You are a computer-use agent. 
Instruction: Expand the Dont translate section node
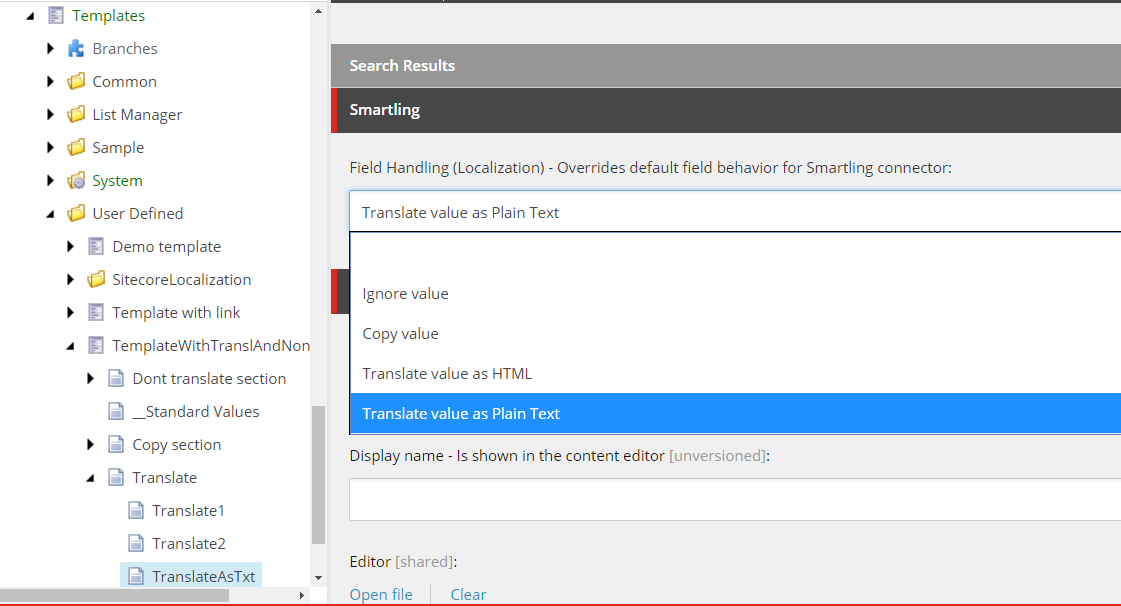point(90,378)
